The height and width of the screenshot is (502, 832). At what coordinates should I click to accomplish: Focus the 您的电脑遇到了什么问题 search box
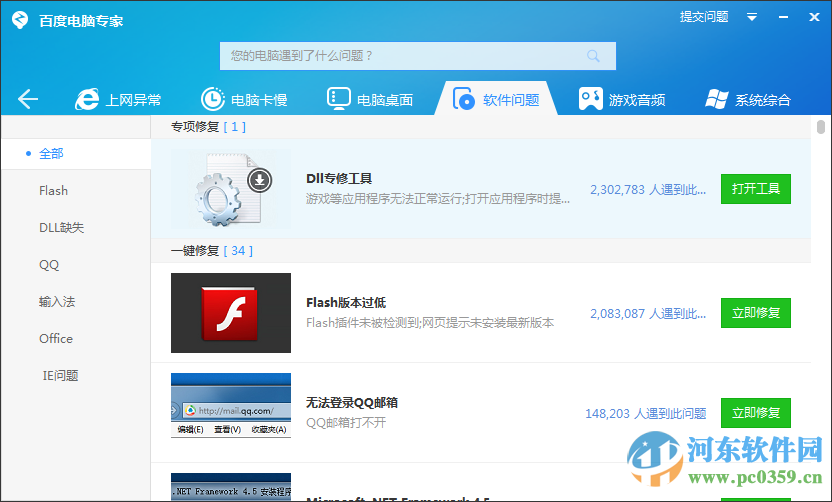(418, 56)
